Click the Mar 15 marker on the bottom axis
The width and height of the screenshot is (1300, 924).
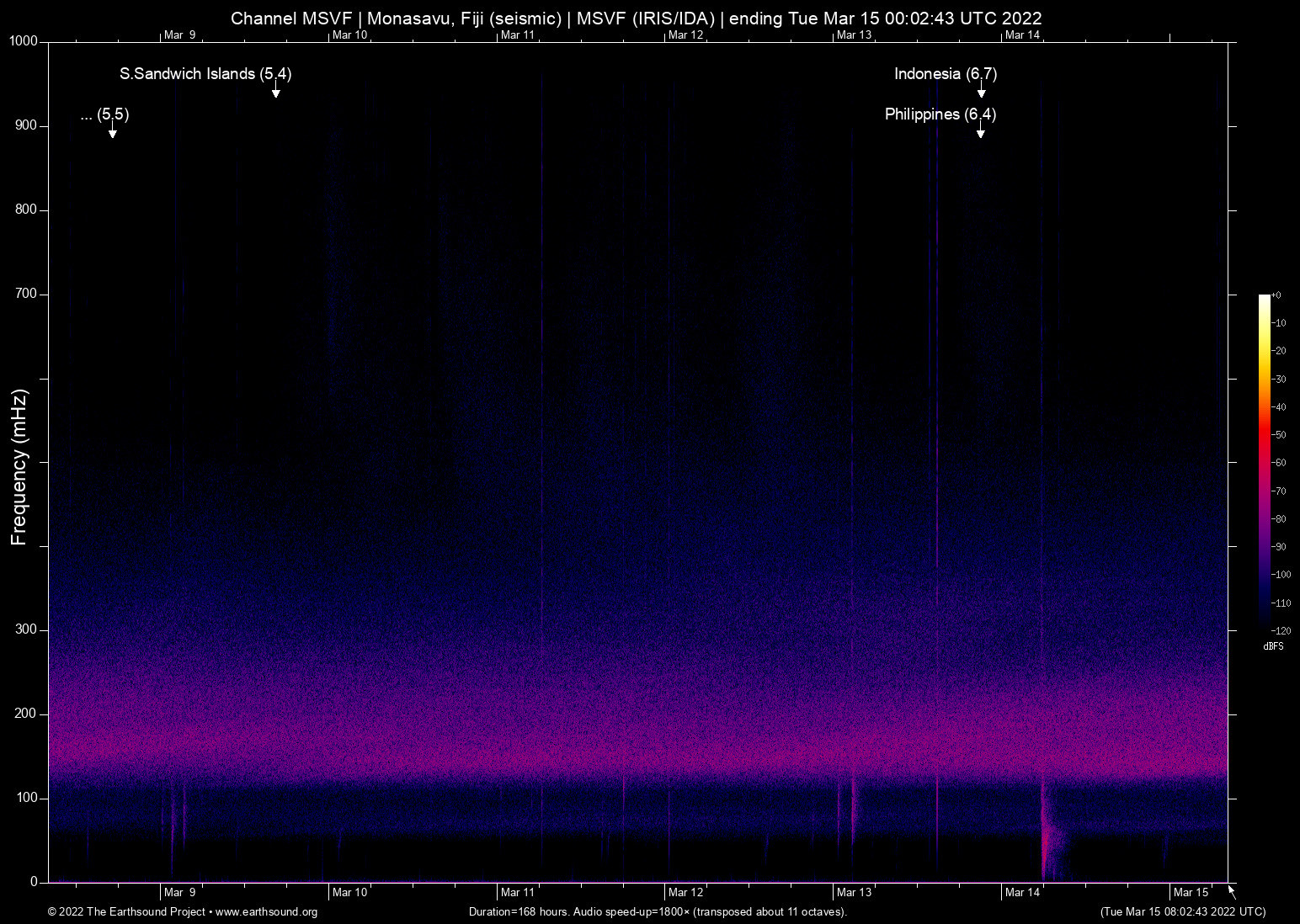coord(1191,892)
